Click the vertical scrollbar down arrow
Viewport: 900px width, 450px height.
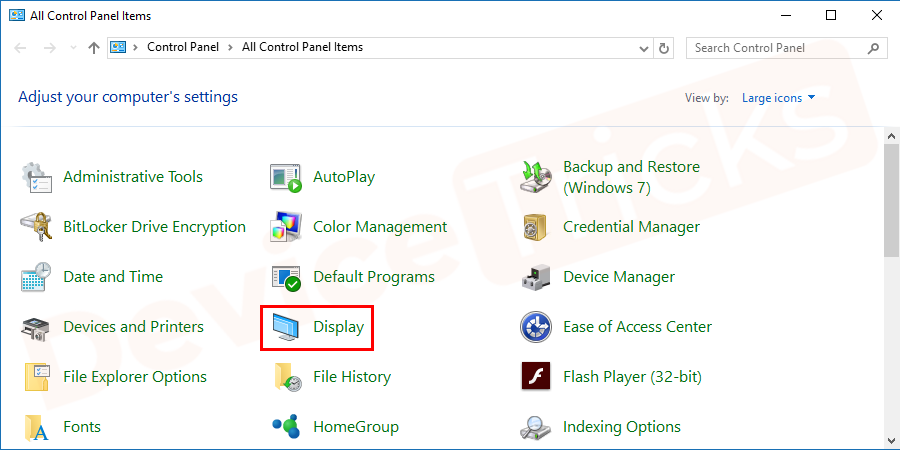(x=891, y=437)
